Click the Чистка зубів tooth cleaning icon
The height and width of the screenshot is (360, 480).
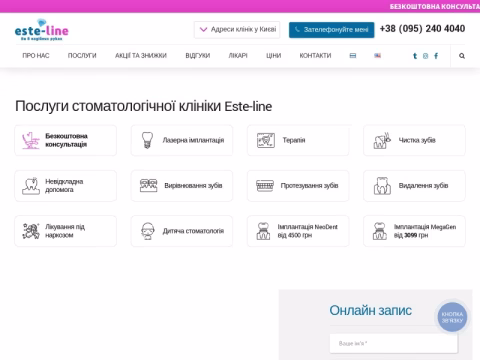382,140
